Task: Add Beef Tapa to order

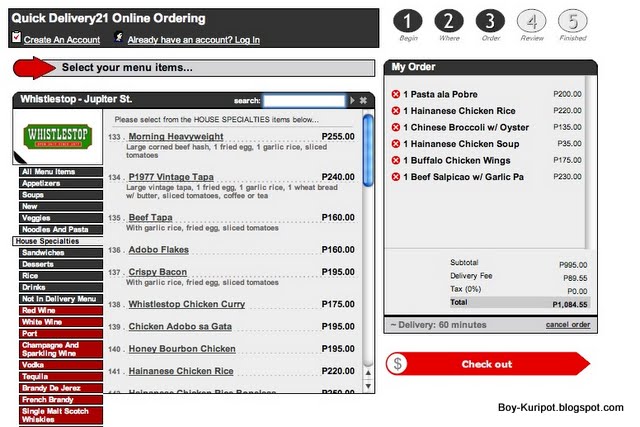Action: click(151, 217)
